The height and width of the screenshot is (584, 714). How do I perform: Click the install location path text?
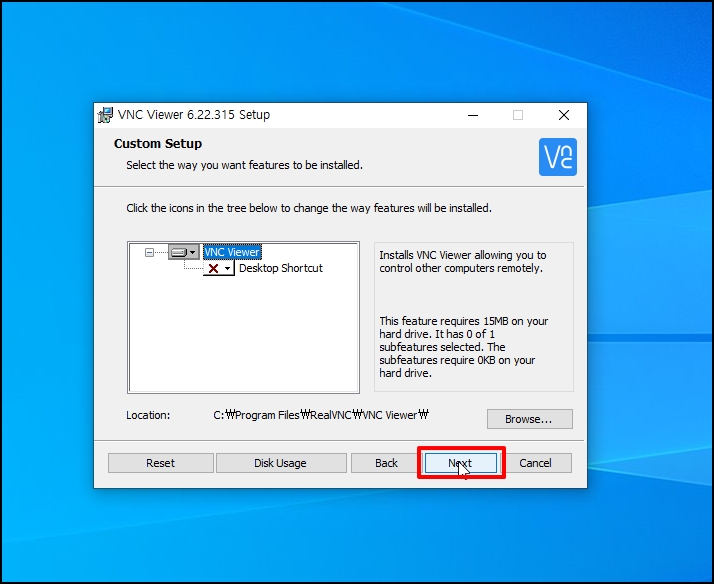pos(321,415)
